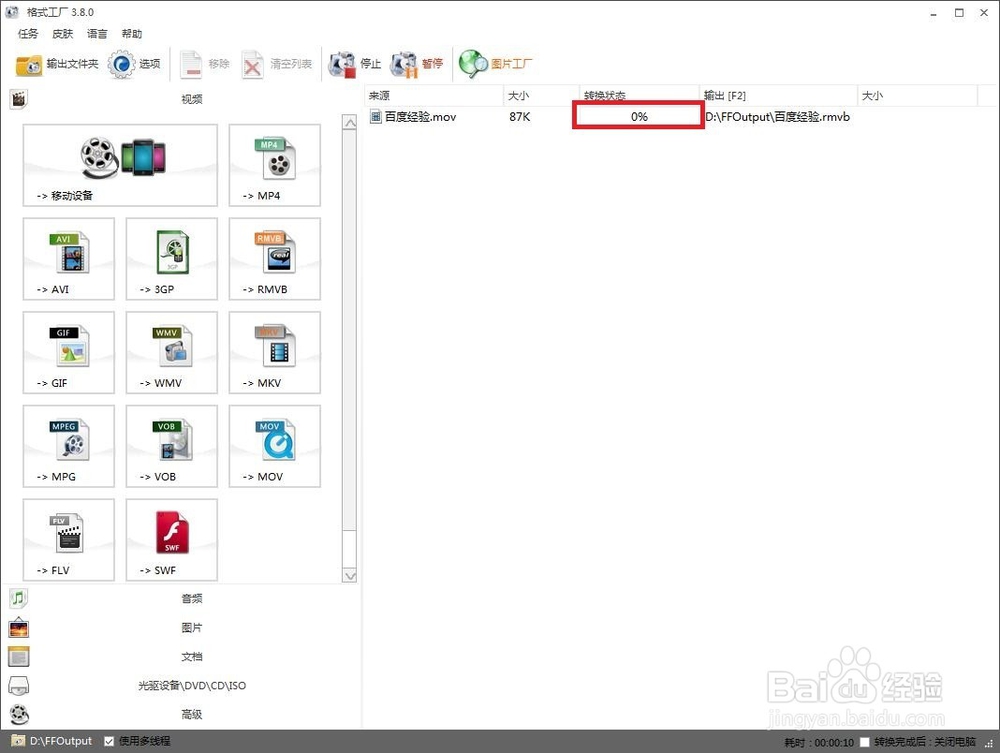Click the 输出 [F2] column header
The image size is (1000, 753).
pos(778,96)
